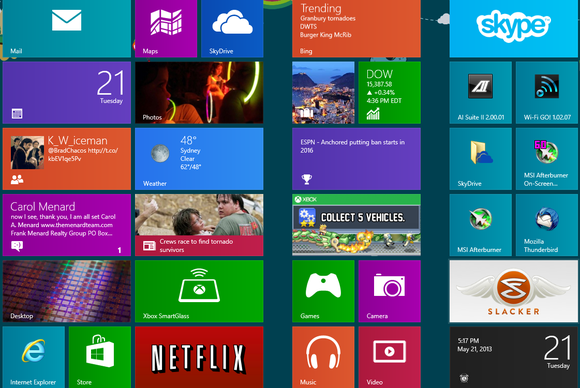The image size is (580, 388).
Task: Open the SkyDrive folder desktop app tile
Action: pyautogui.click(x=480, y=159)
